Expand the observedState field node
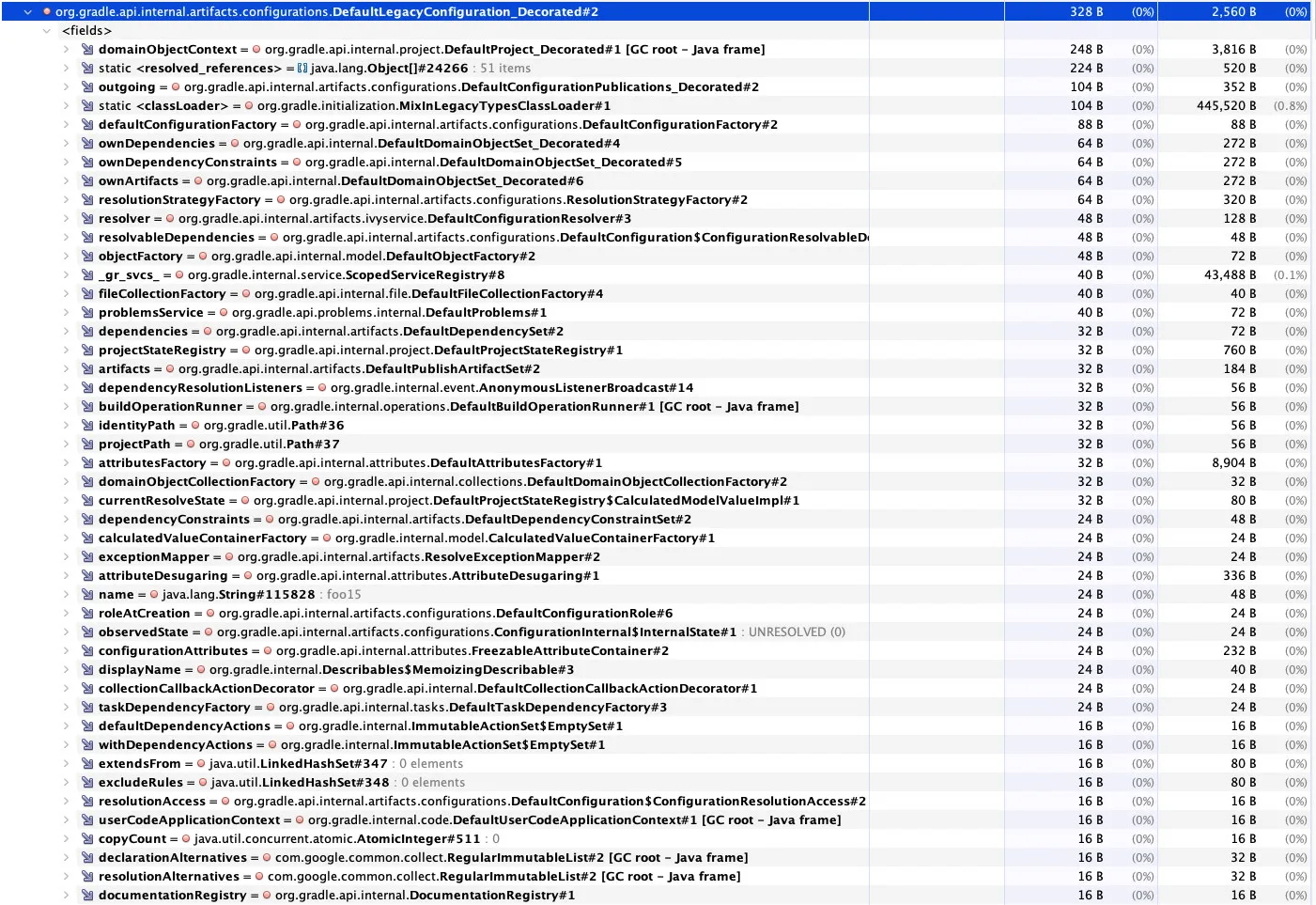Image resolution: width=1316 pixels, height=905 pixels. pyautogui.click(x=66, y=632)
